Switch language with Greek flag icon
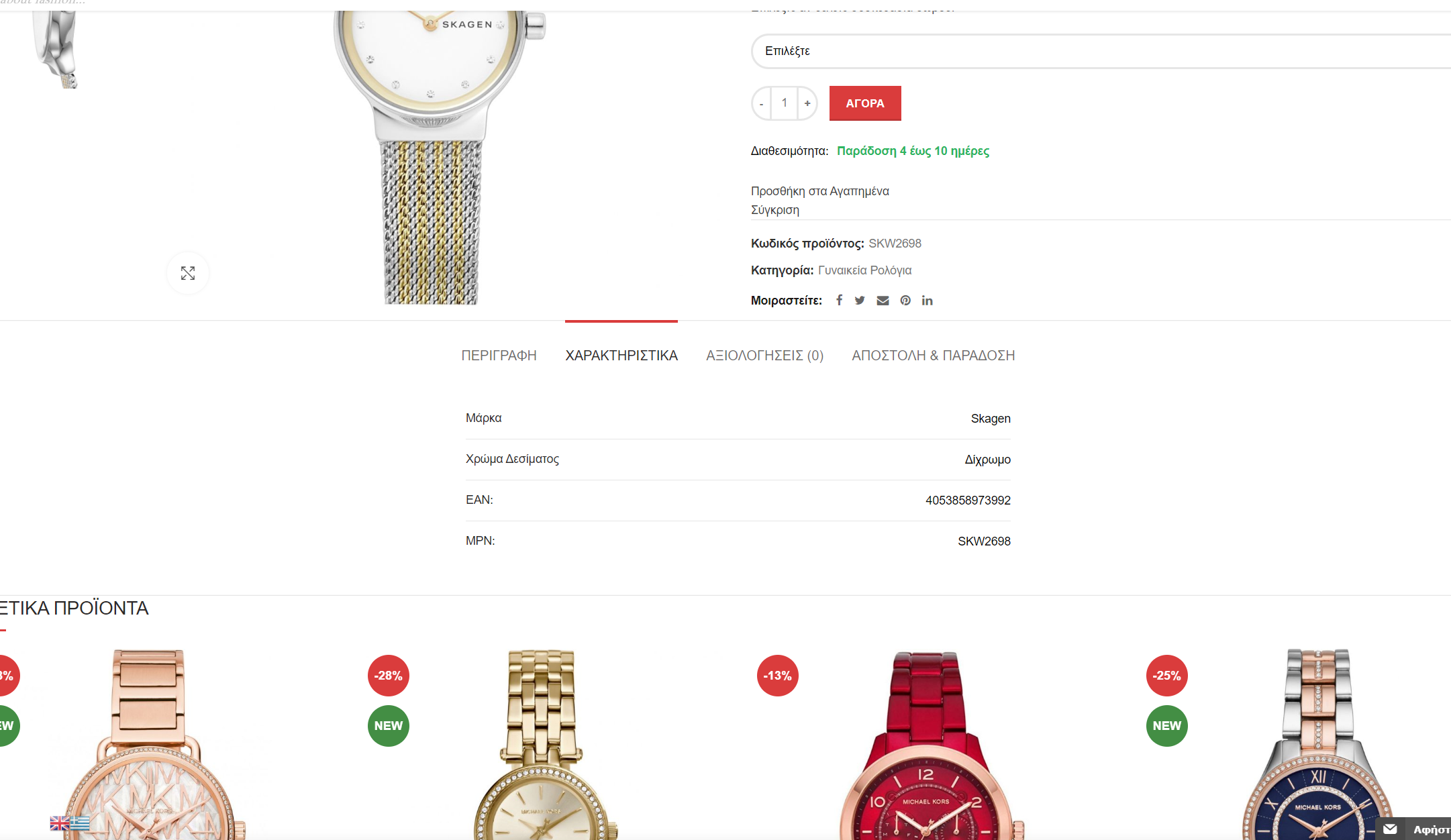 pos(80,823)
